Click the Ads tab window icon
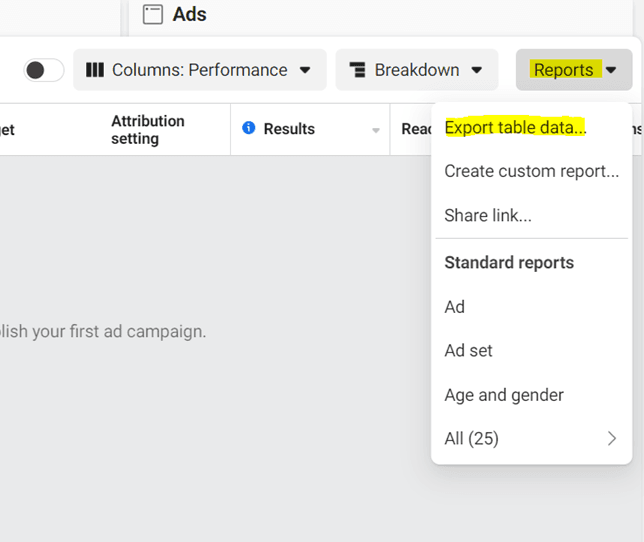 (152, 15)
